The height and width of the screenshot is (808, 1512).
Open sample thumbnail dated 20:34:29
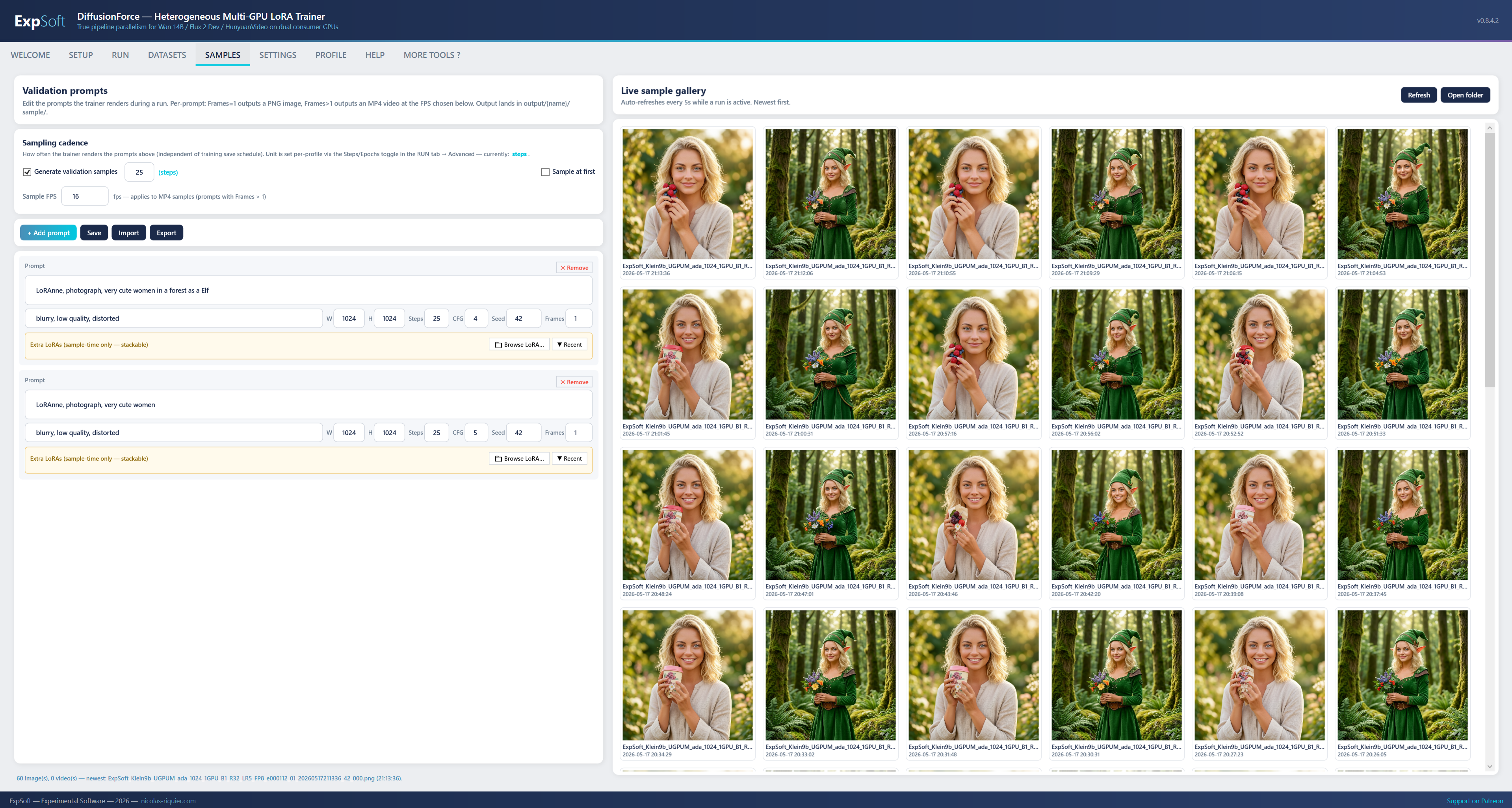687,675
